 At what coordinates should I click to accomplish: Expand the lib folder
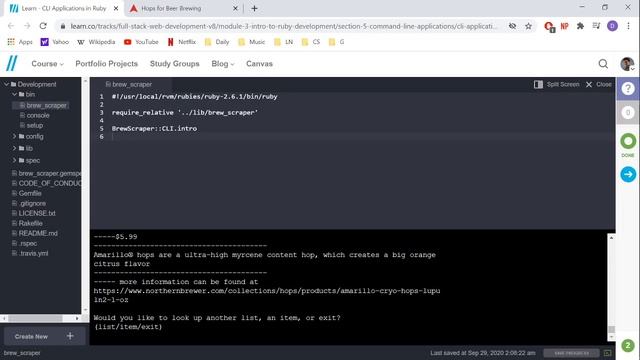15,148
